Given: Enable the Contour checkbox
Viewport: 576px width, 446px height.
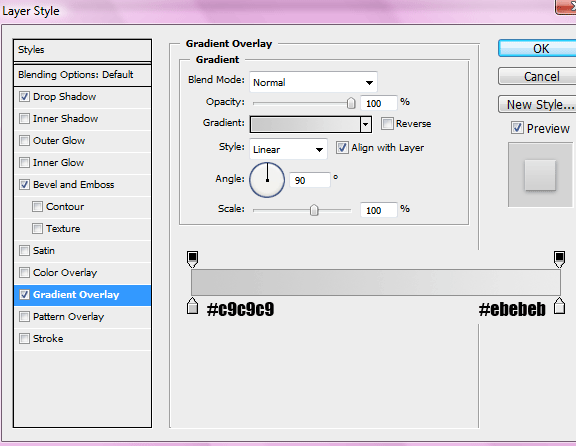Looking at the screenshot, I should pyautogui.click(x=37, y=206).
